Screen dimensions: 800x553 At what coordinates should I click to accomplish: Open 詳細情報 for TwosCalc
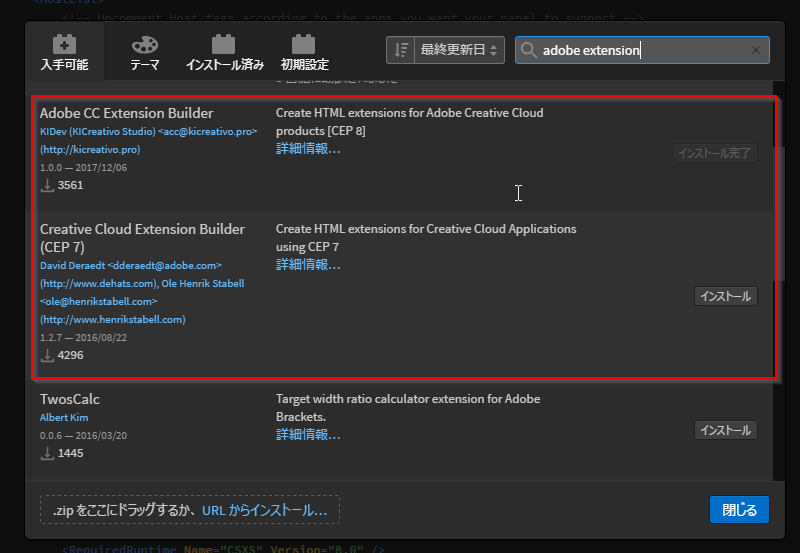coord(308,435)
